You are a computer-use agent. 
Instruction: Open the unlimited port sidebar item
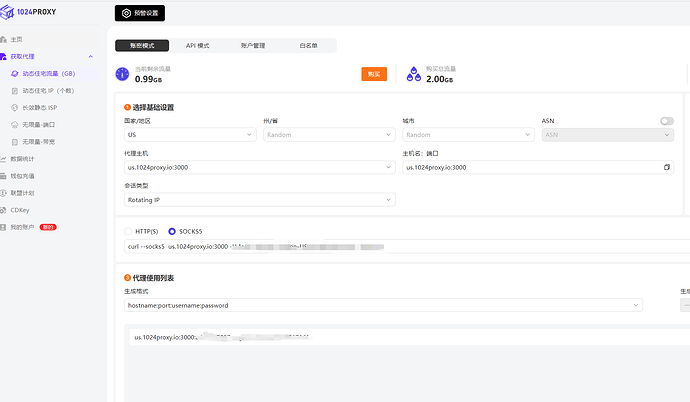point(39,124)
